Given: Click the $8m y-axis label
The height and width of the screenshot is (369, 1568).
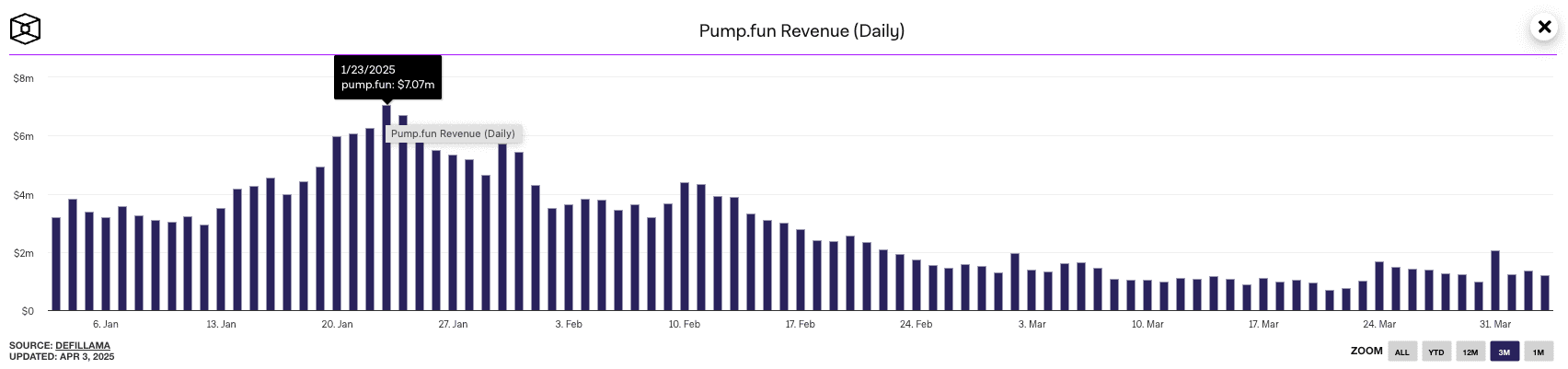Looking at the screenshot, I should [24, 78].
